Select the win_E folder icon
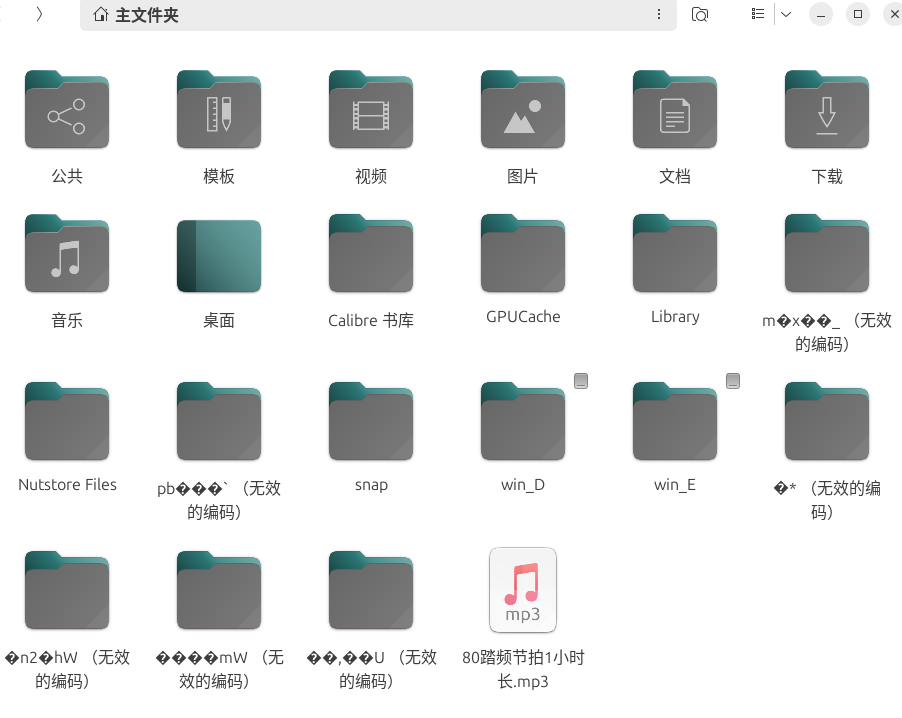This screenshot has width=902, height=718. pyautogui.click(x=674, y=421)
